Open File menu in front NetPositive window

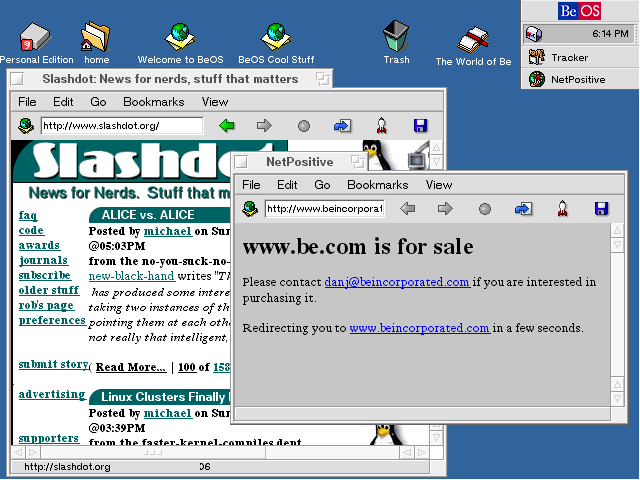pos(251,185)
